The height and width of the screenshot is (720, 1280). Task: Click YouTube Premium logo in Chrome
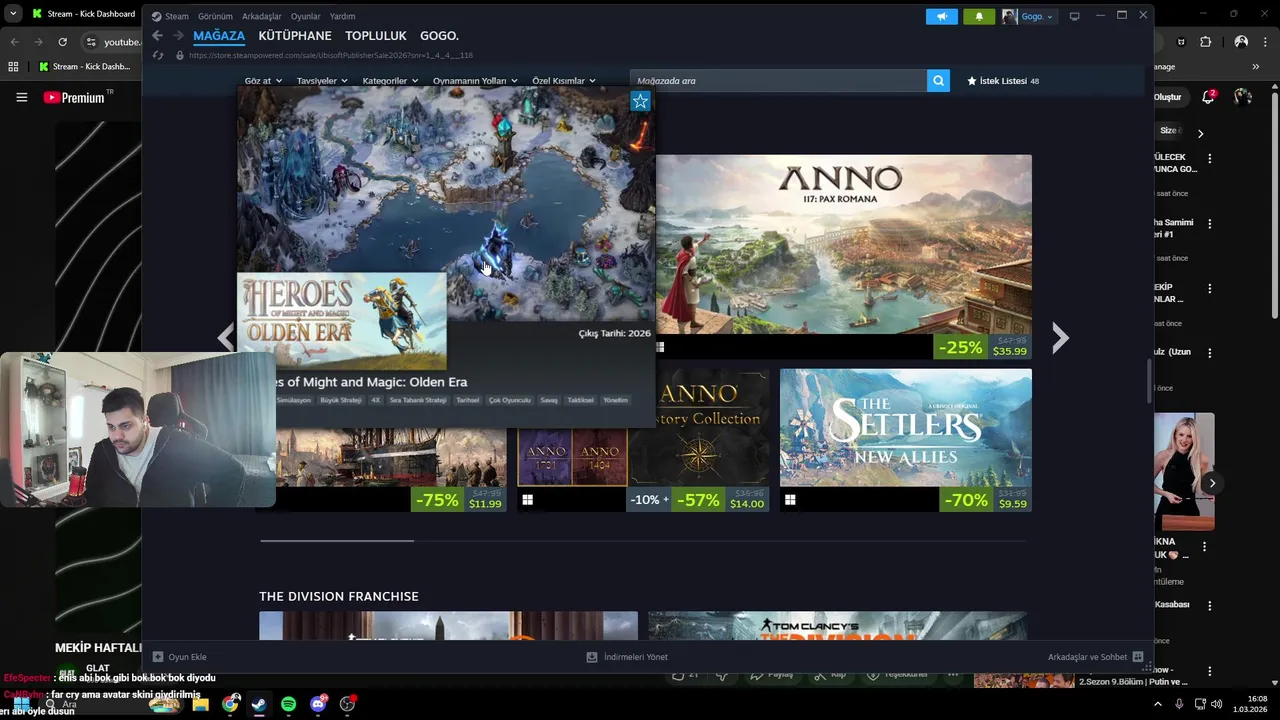tap(75, 97)
